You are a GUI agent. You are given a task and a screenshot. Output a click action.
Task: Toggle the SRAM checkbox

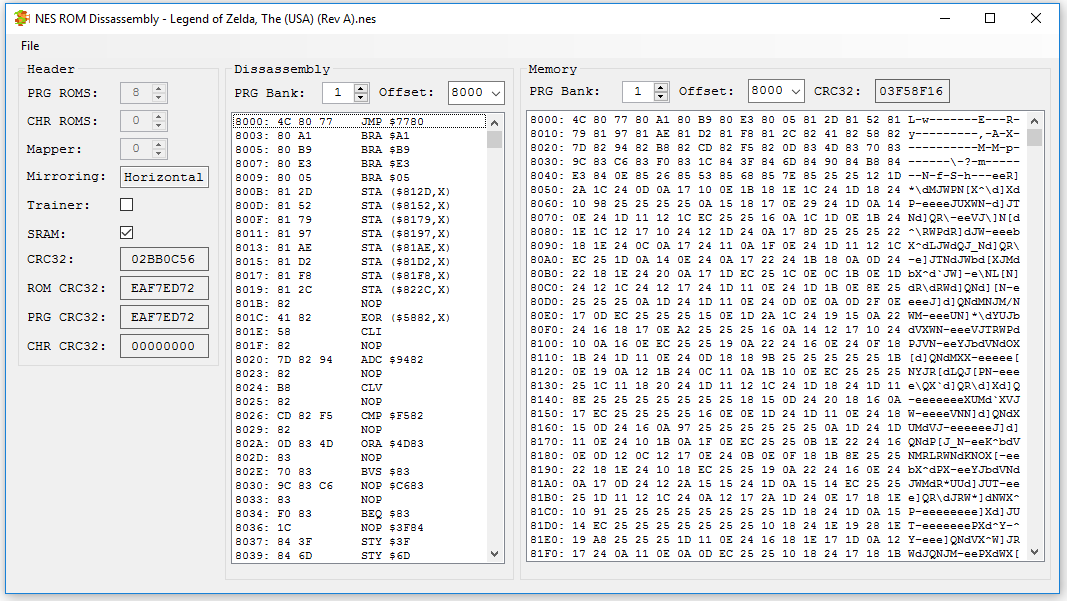click(x=127, y=233)
